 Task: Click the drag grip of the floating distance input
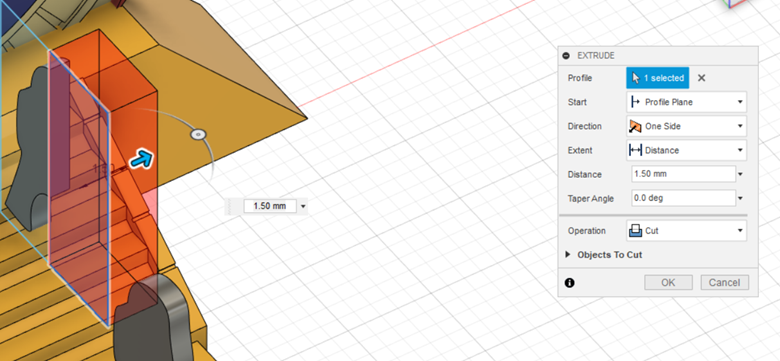click(230, 206)
